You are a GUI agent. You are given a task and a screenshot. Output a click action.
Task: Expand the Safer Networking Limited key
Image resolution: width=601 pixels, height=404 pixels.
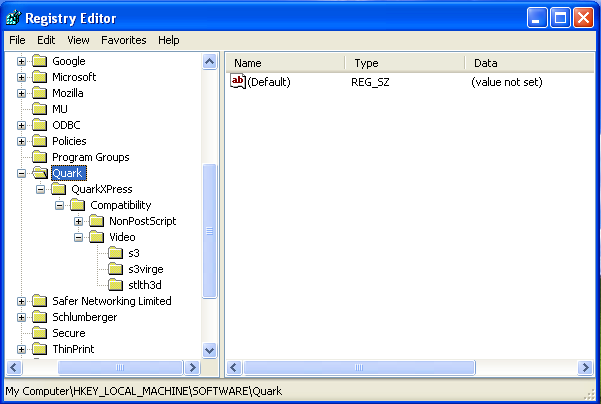(21, 302)
